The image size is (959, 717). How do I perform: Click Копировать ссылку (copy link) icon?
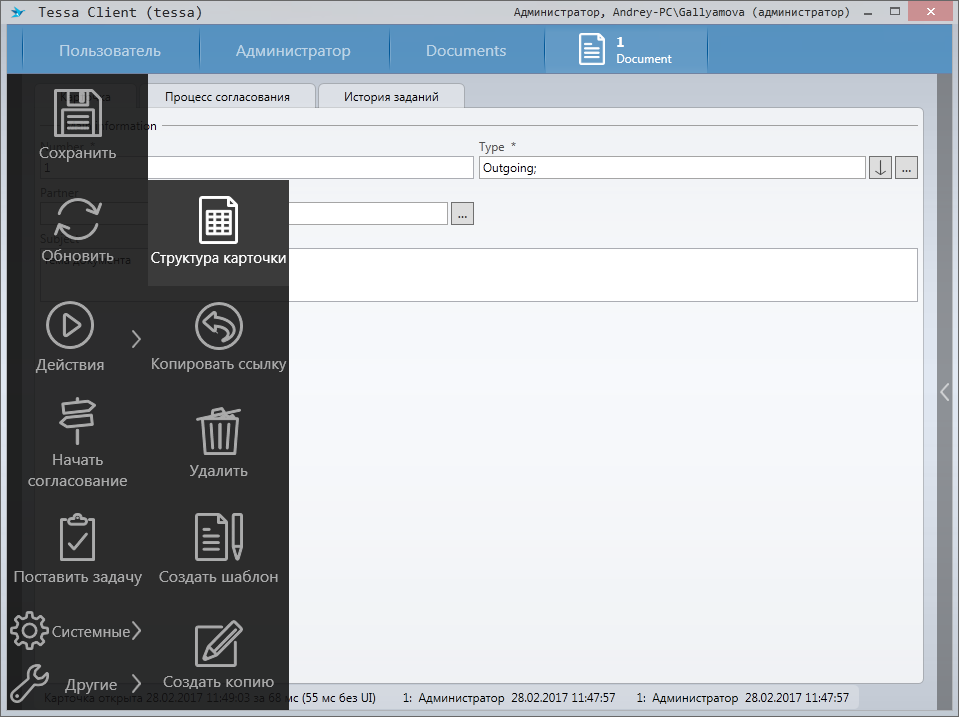click(x=218, y=327)
